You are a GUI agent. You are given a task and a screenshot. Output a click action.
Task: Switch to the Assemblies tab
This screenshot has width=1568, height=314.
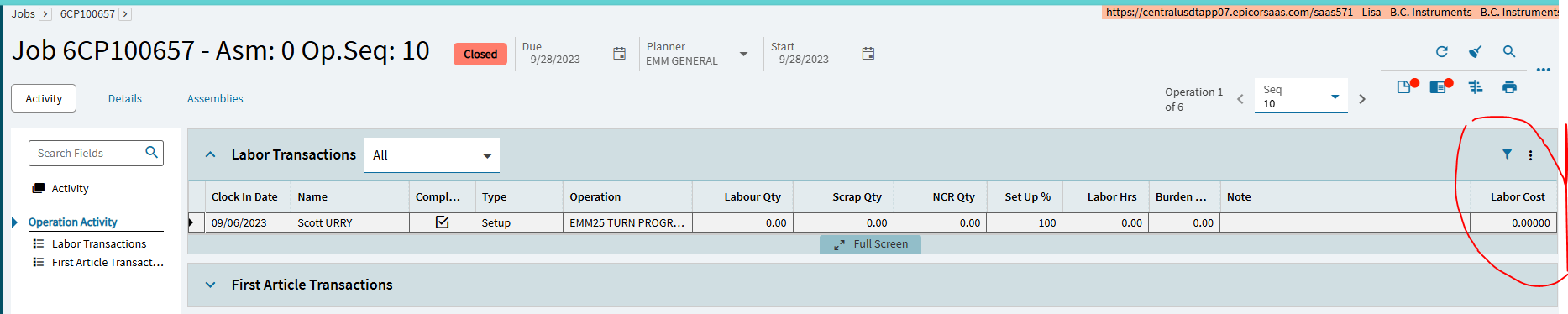215,99
